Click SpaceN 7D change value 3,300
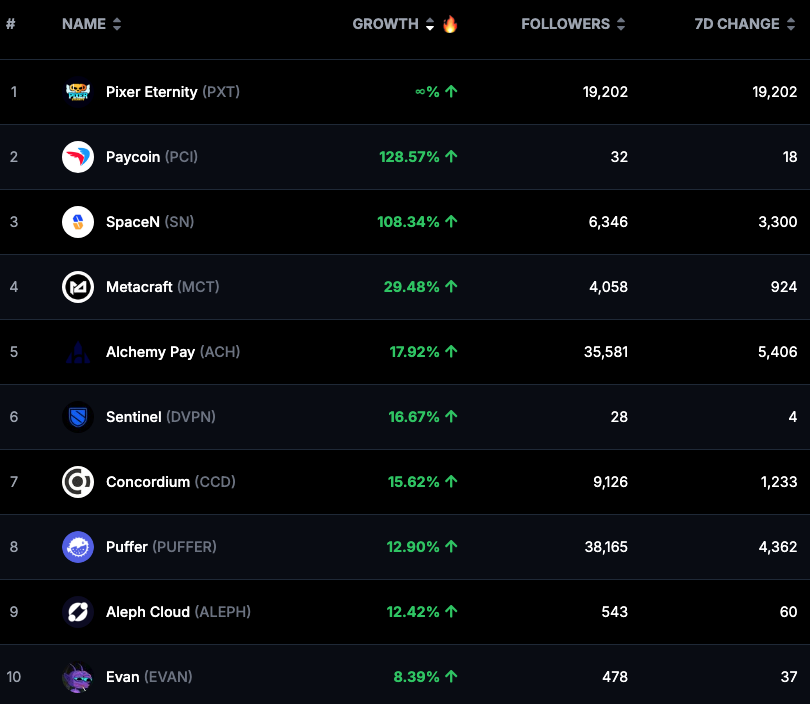The height and width of the screenshot is (704, 810). click(x=777, y=222)
